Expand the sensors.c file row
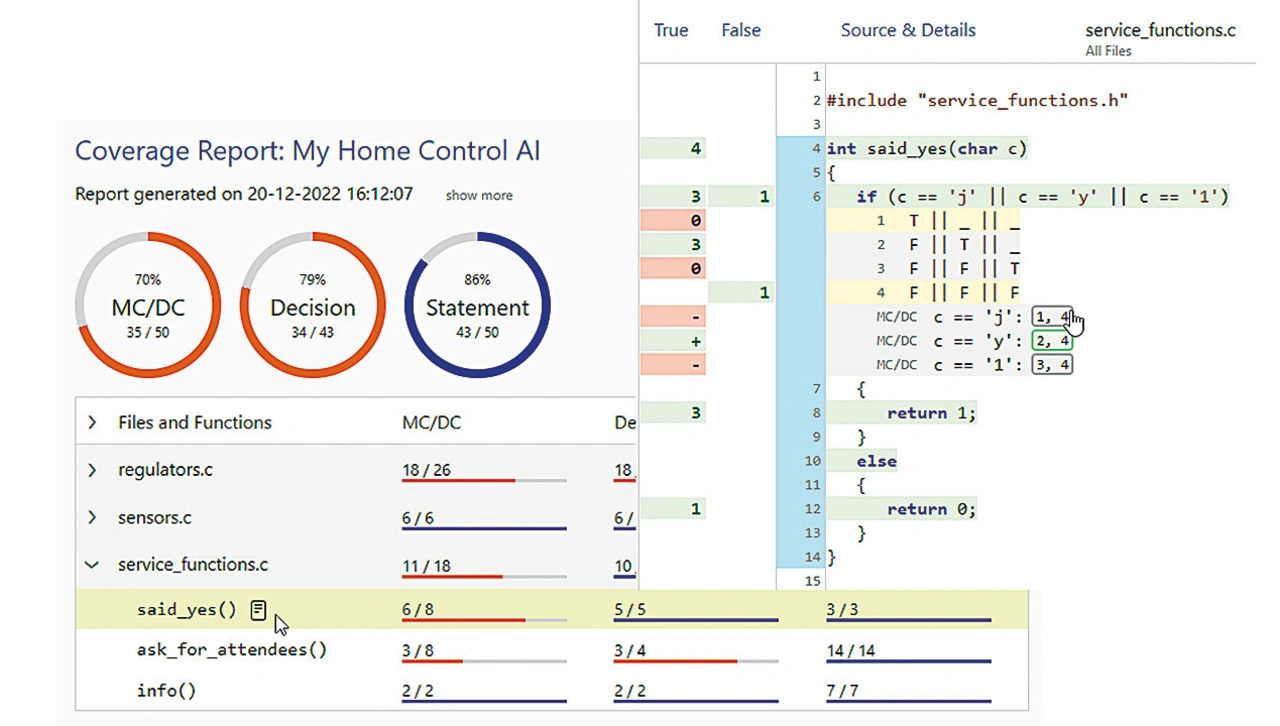The image size is (1280, 726). tap(92, 518)
